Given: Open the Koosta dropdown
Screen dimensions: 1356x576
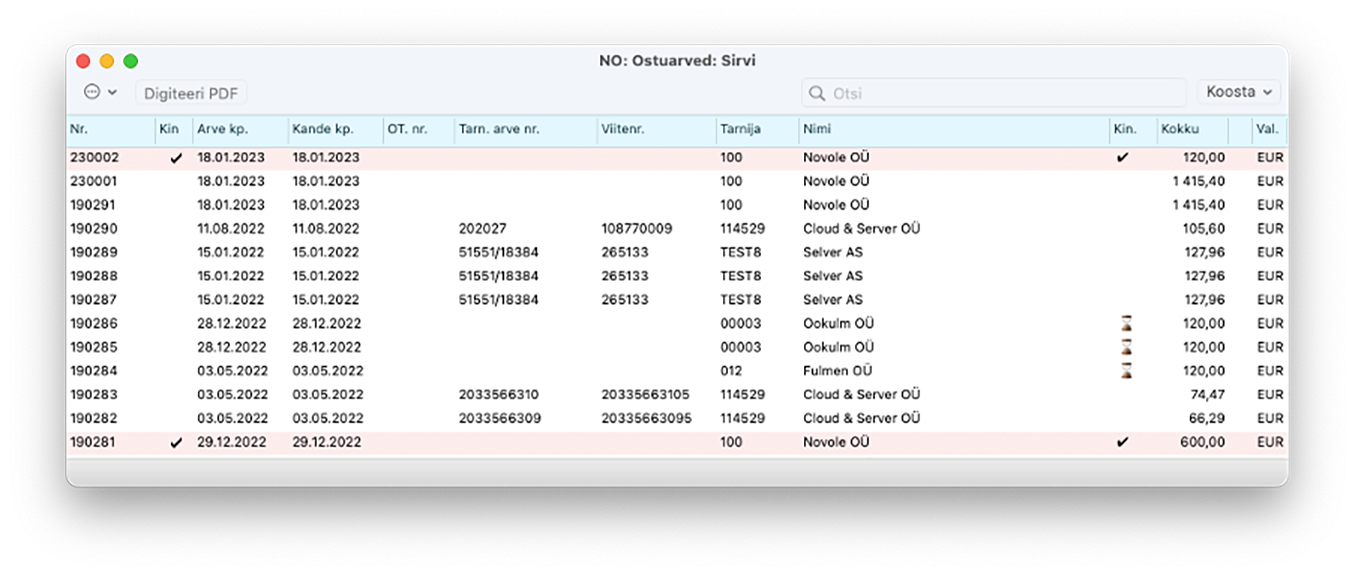Looking at the screenshot, I should point(1239,92).
